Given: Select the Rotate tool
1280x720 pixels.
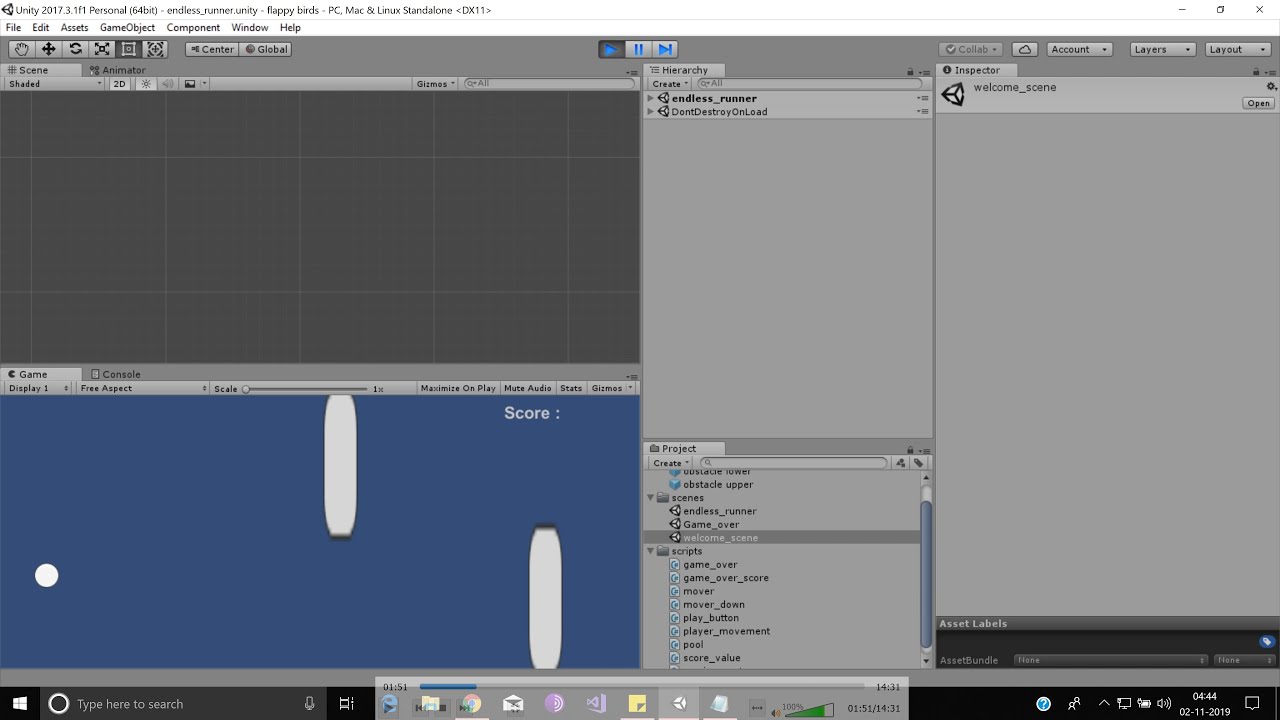Looking at the screenshot, I should 75,49.
